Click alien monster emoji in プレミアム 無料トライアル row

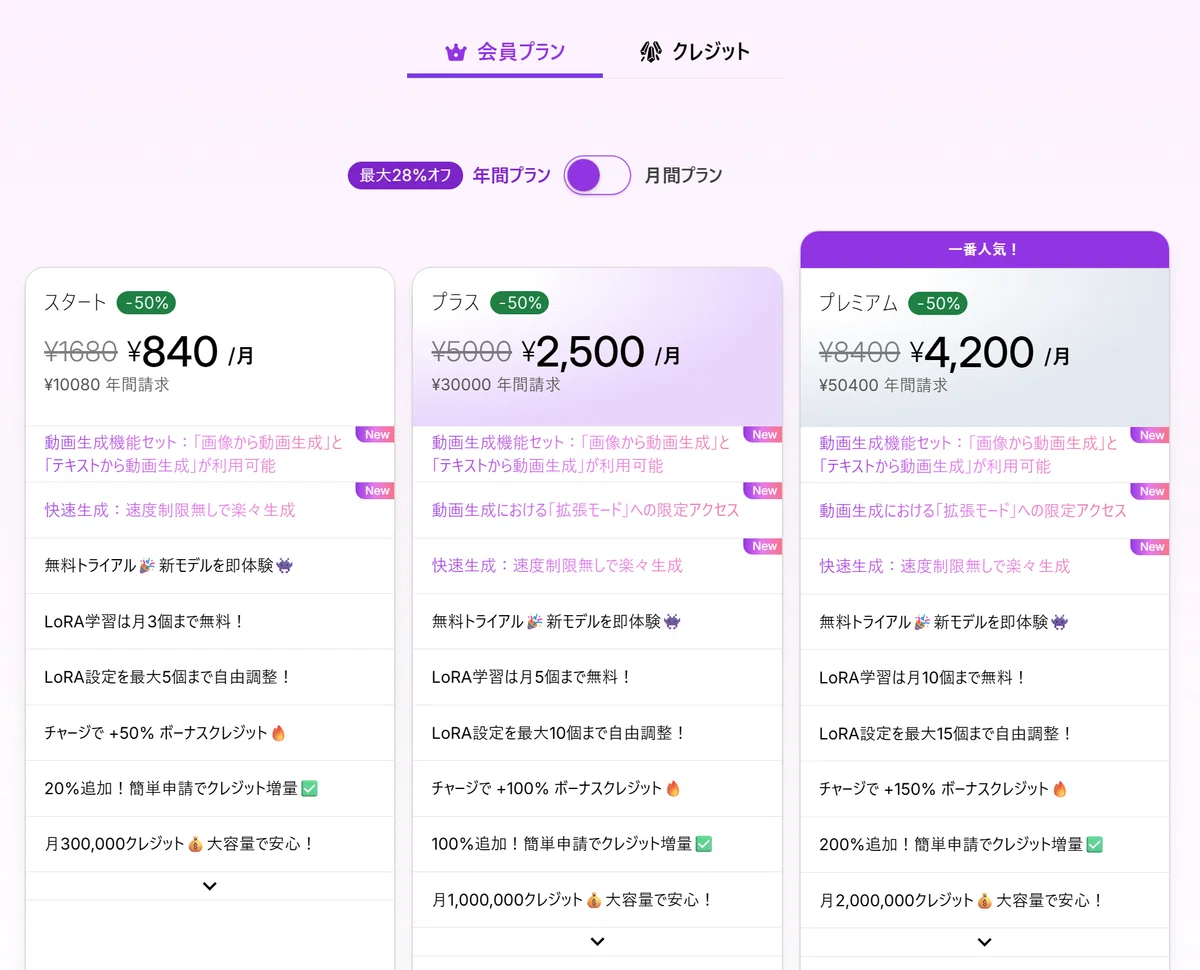(x=1059, y=622)
